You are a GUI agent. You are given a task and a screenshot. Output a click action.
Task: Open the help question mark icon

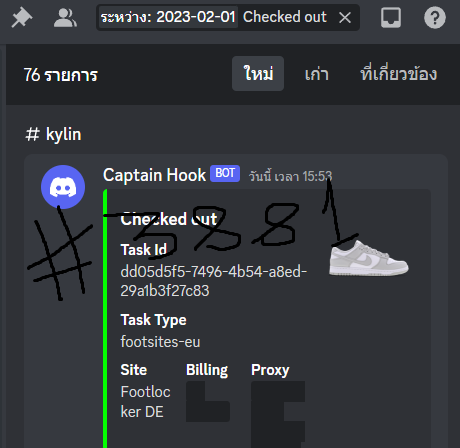pos(435,17)
